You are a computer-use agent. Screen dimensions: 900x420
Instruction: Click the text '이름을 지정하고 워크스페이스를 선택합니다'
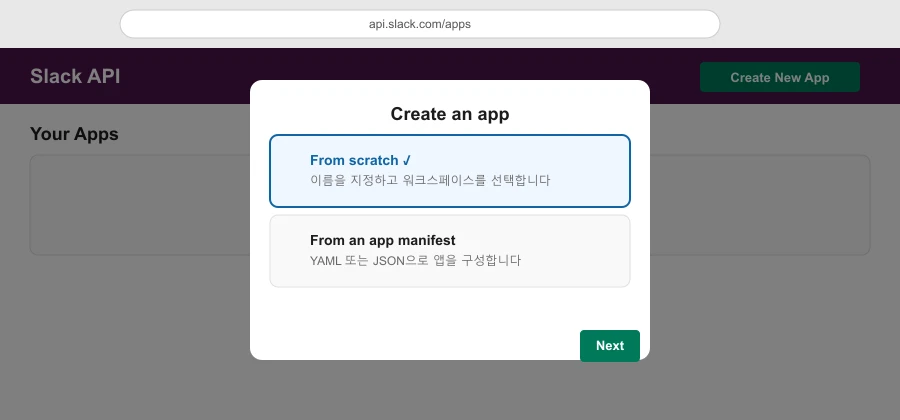[x=430, y=181]
